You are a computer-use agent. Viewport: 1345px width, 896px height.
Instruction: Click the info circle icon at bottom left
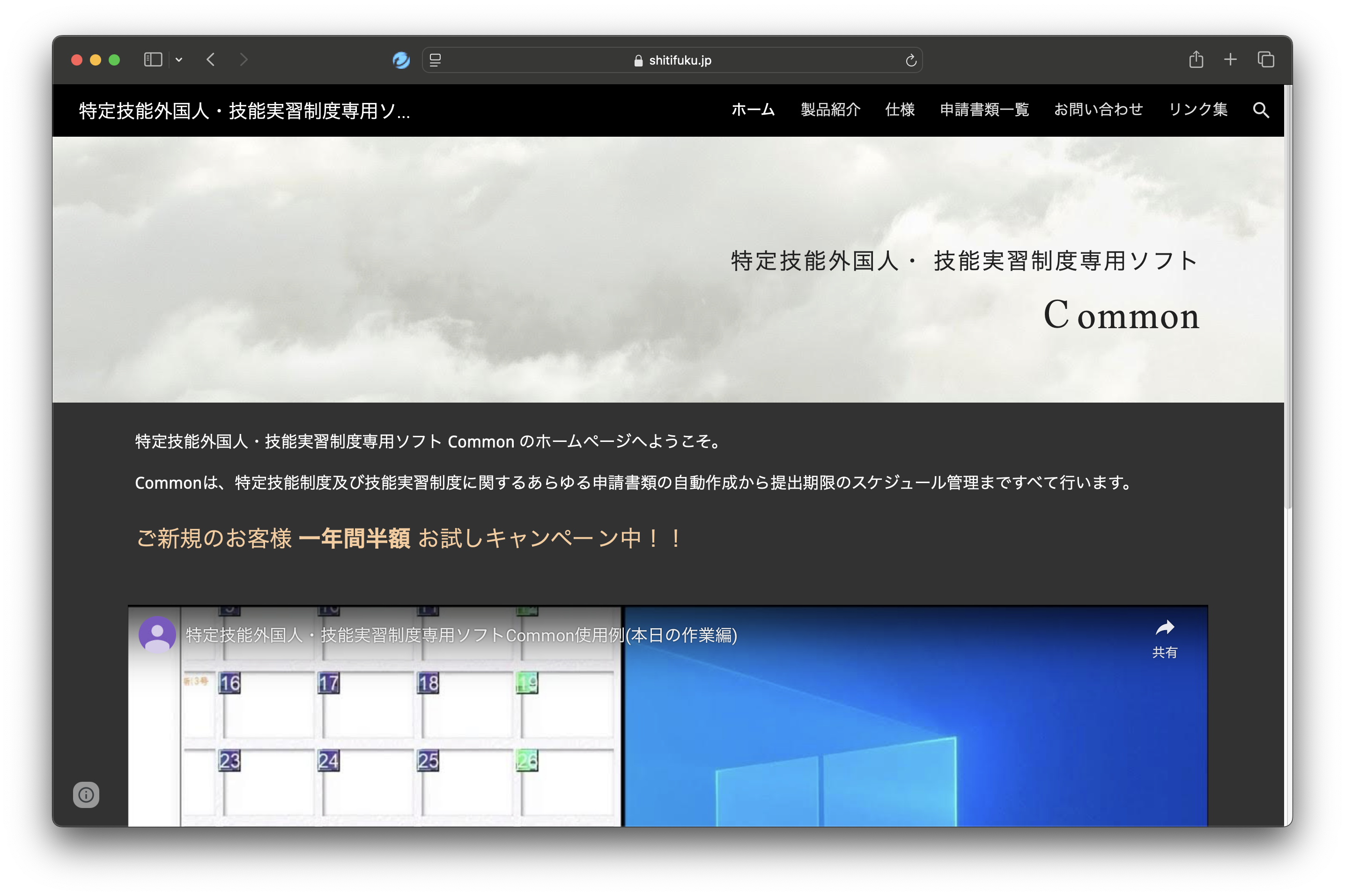(x=86, y=794)
